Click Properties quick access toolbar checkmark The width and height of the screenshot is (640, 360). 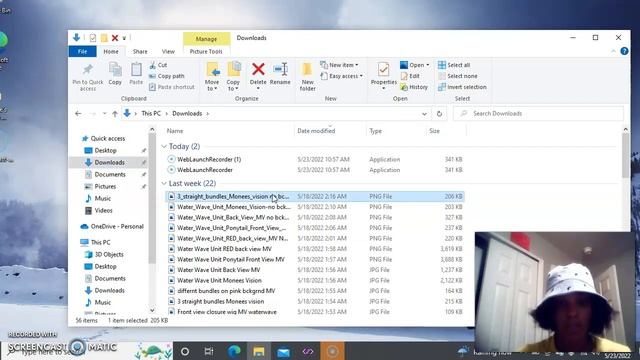click(x=93, y=38)
